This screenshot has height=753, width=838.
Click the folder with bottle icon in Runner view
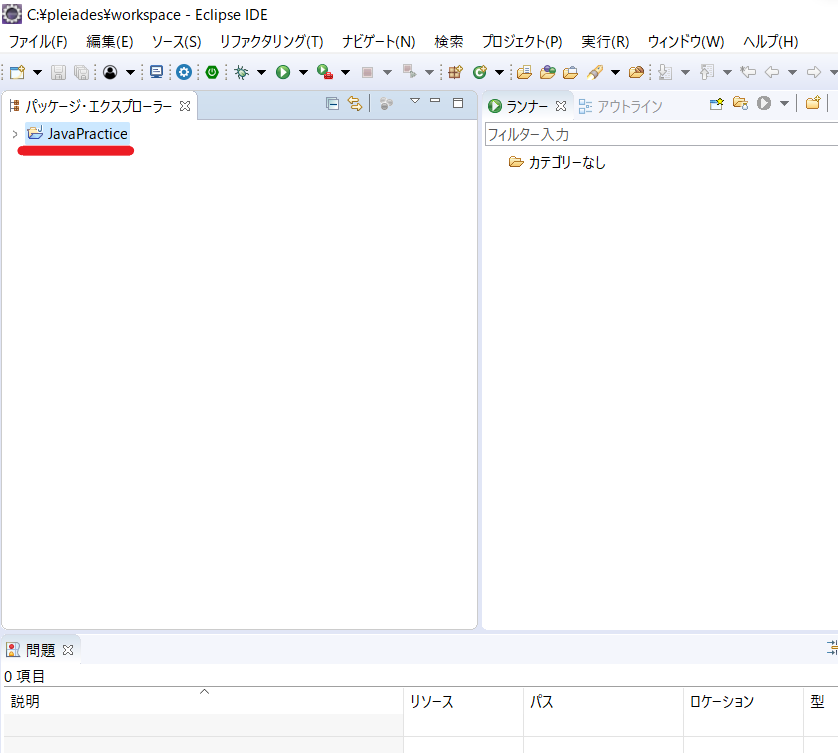(x=740, y=103)
